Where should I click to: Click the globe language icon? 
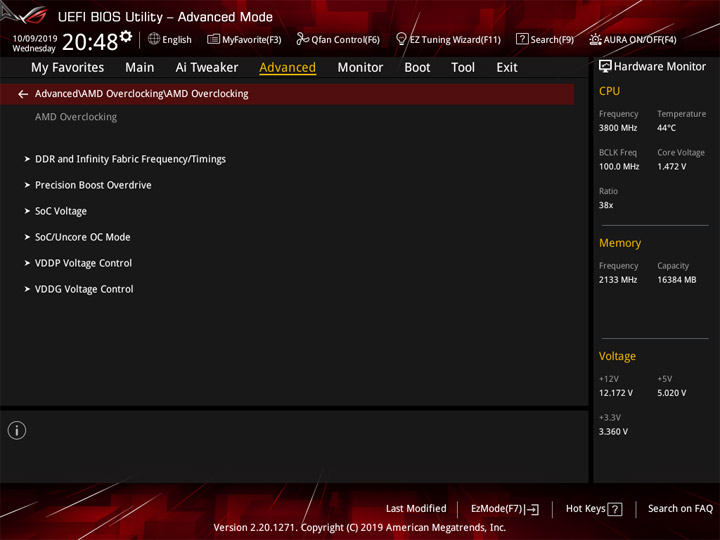coord(154,39)
